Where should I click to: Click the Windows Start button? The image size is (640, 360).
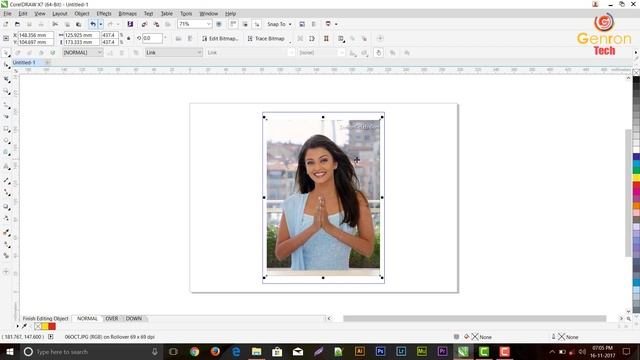click(9, 351)
